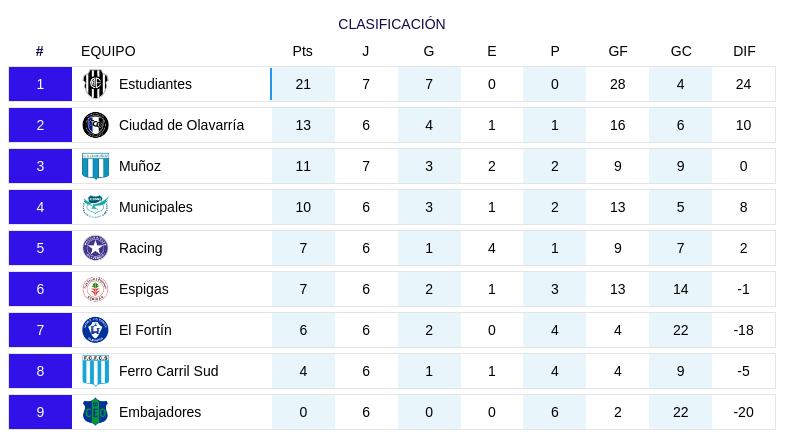The width and height of the screenshot is (786, 447).
Task: Click the Muñoz team badge
Action: tap(96, 166)
